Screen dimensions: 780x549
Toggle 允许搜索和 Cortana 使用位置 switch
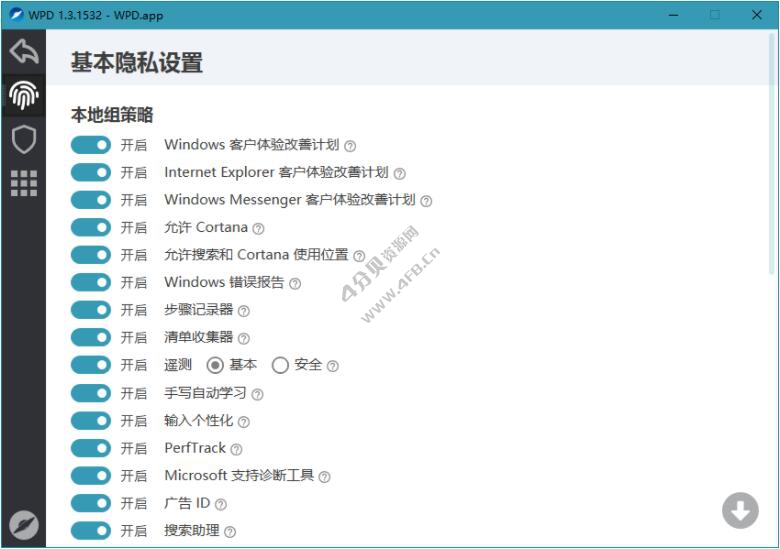pyautogui.click(x=91, y=255)
